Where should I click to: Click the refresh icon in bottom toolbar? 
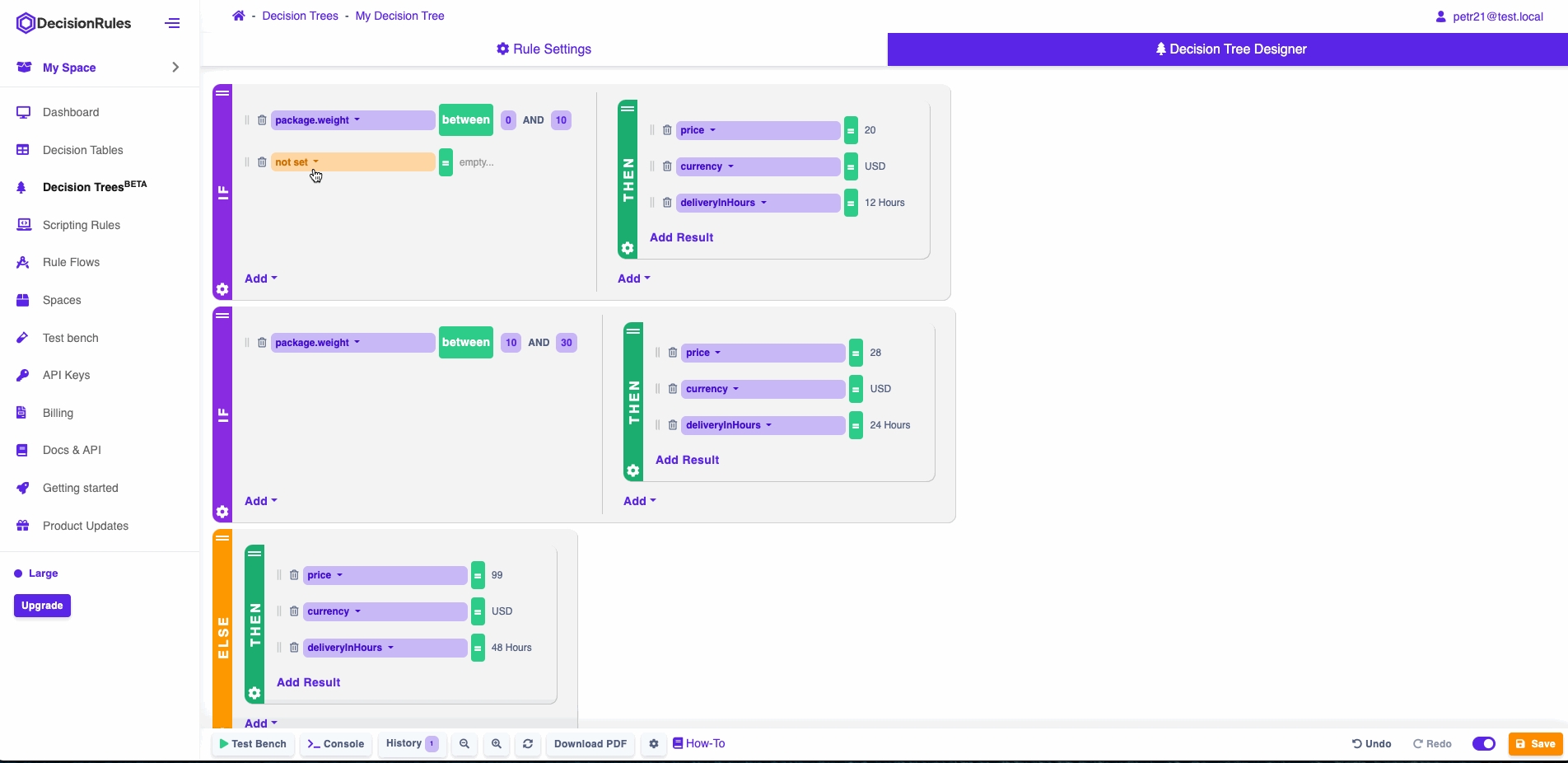click(528, 743)
